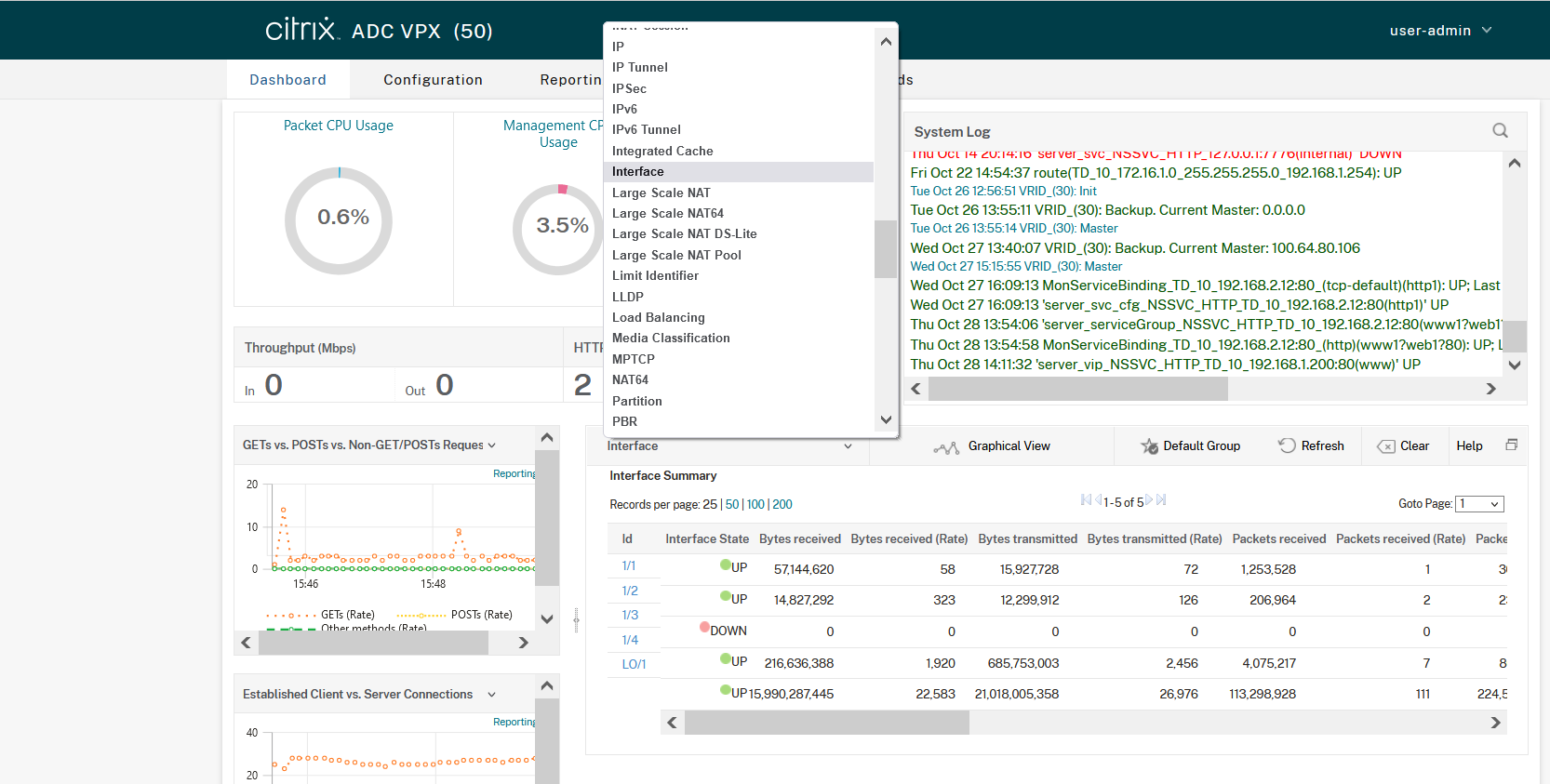Click the Clear backspace icon
The width and height of the screenshot is (1550, 784).
pos(1385,446)
